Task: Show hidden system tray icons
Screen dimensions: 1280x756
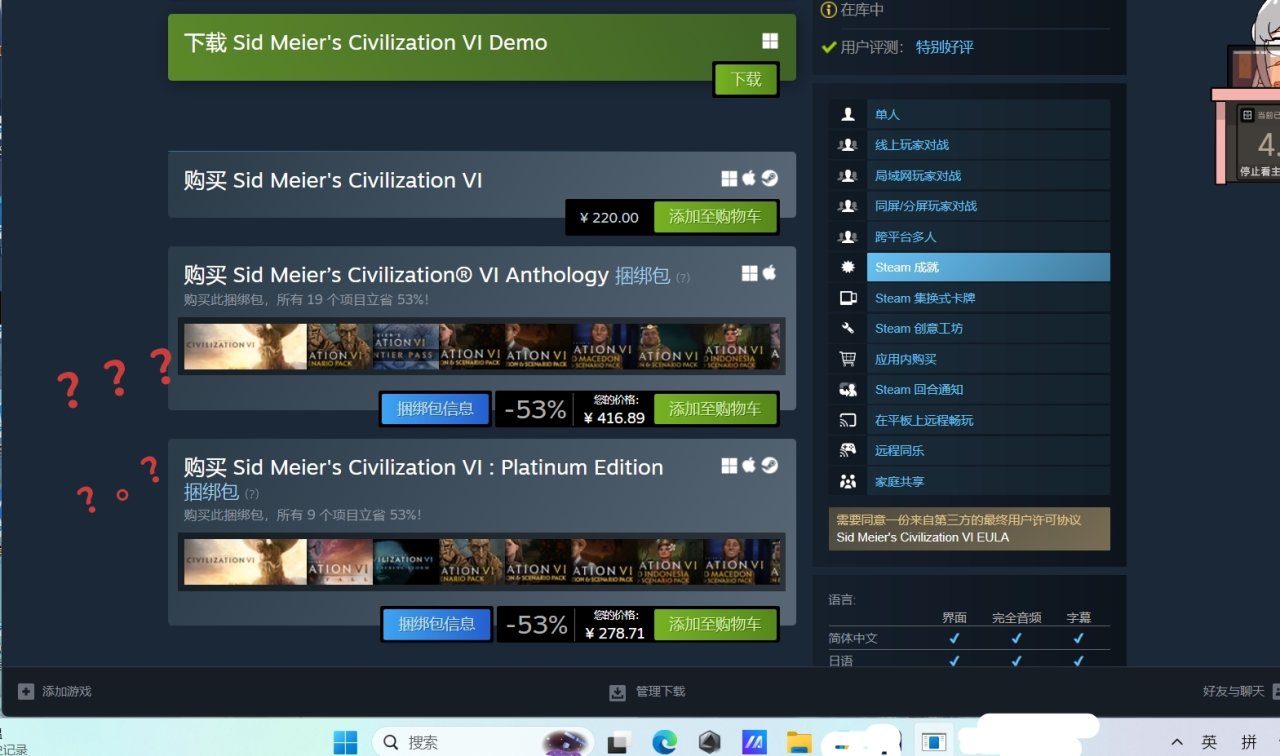Action: pyautogui.click(x=1177, y=742)
